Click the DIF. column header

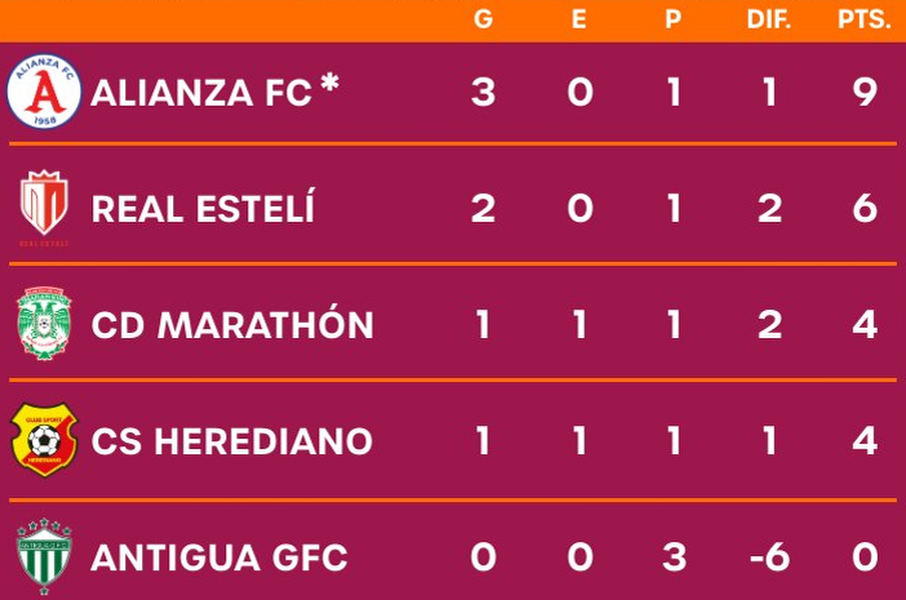(768, 19)
